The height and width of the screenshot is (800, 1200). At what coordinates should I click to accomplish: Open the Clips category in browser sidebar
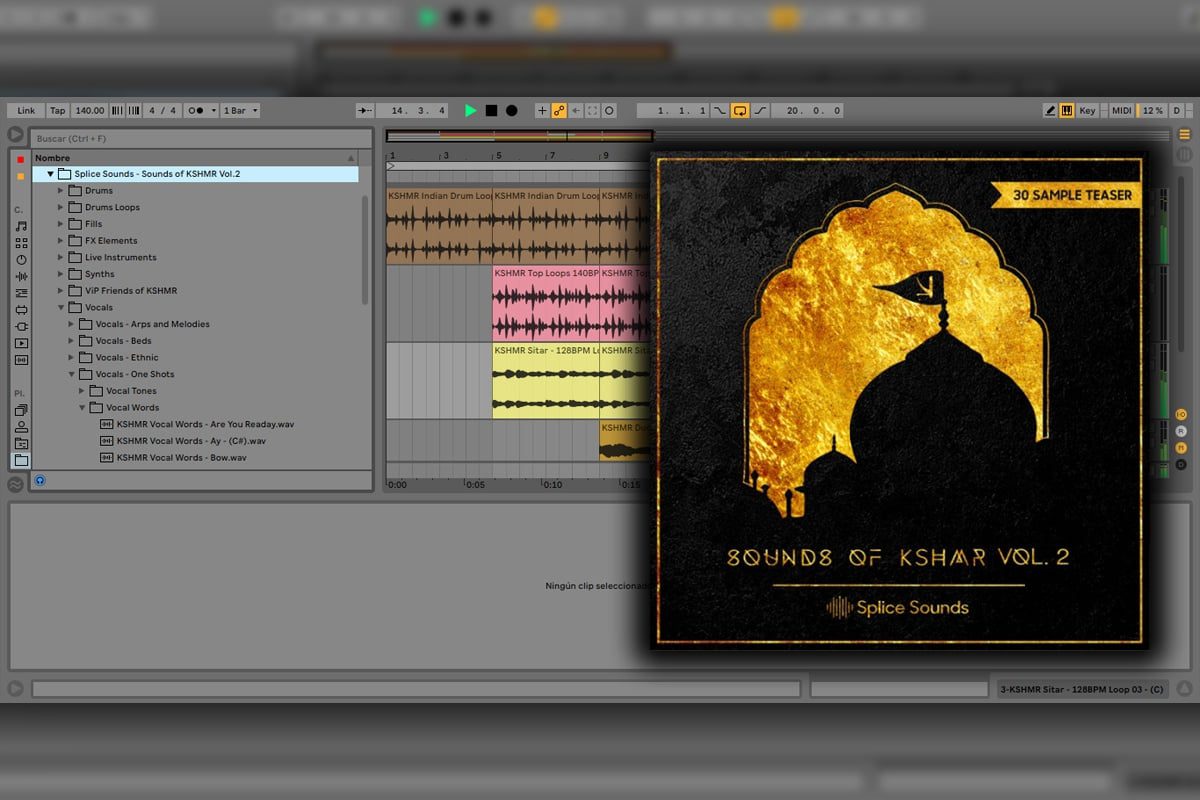click(x=21, y=343)
